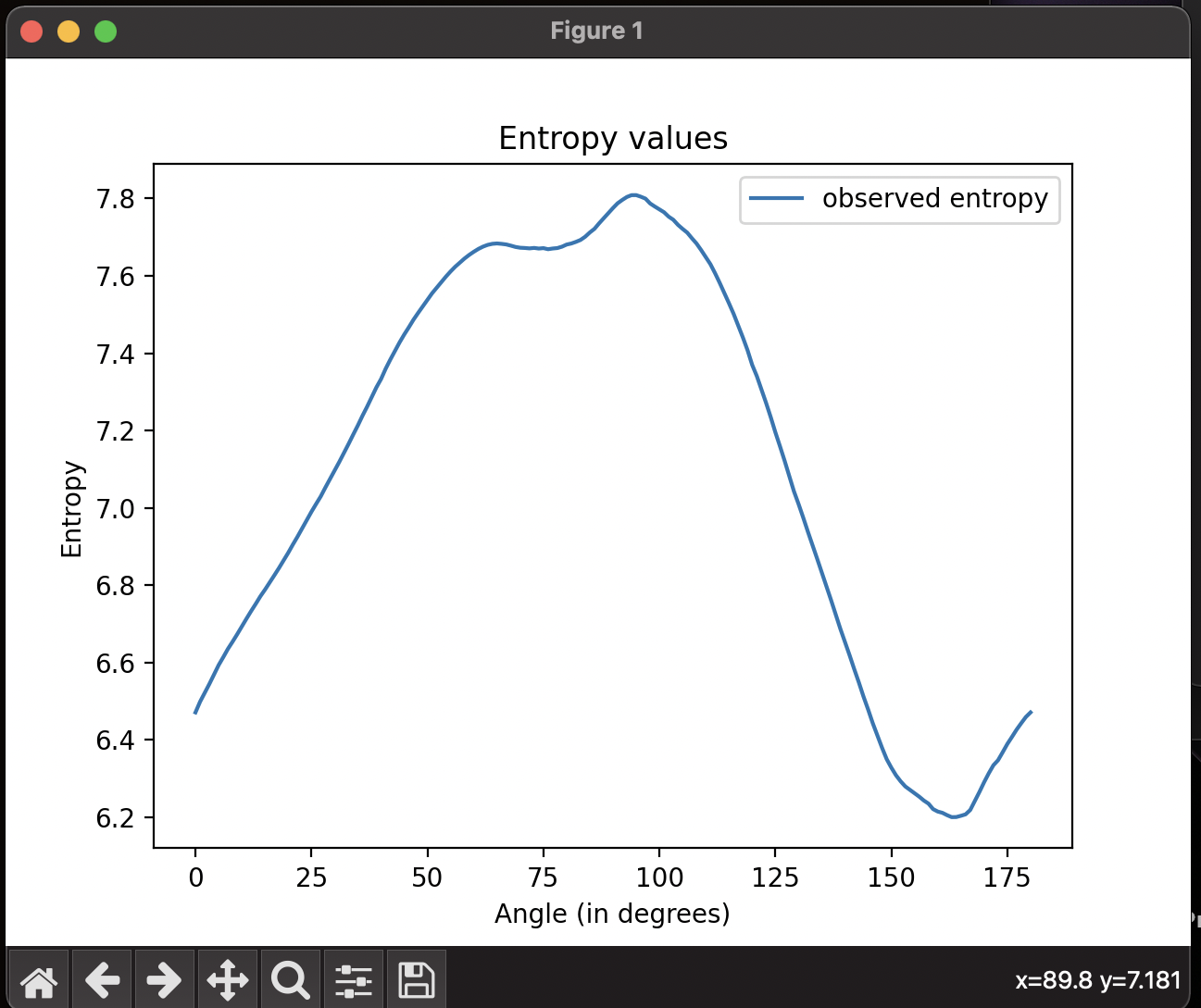This screenshot has height=1008, width=1201.
Task: Save the figure with the floppy disk icon
Action: pos(416,979)
